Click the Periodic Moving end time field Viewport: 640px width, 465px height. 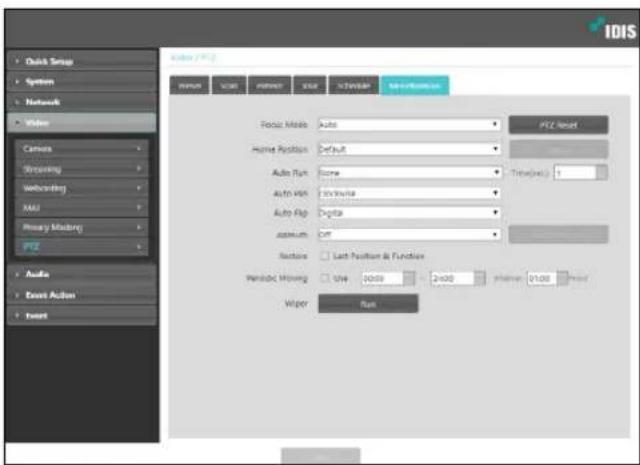[452, 278]
